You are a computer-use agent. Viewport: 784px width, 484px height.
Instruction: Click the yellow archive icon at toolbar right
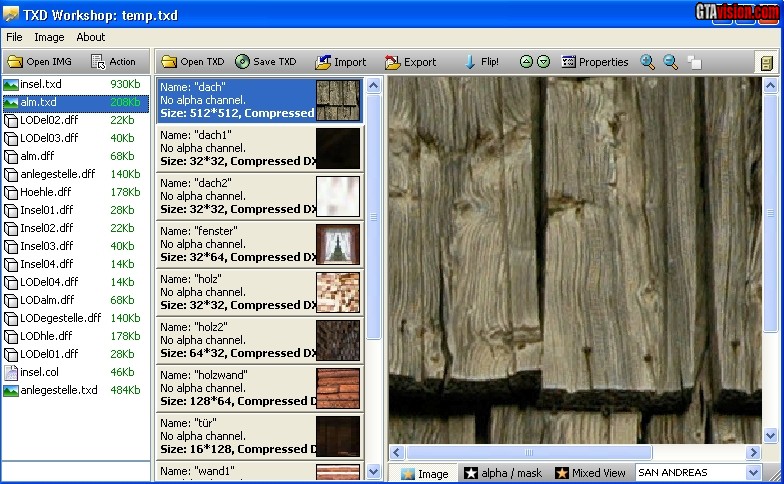pos(766,62)
